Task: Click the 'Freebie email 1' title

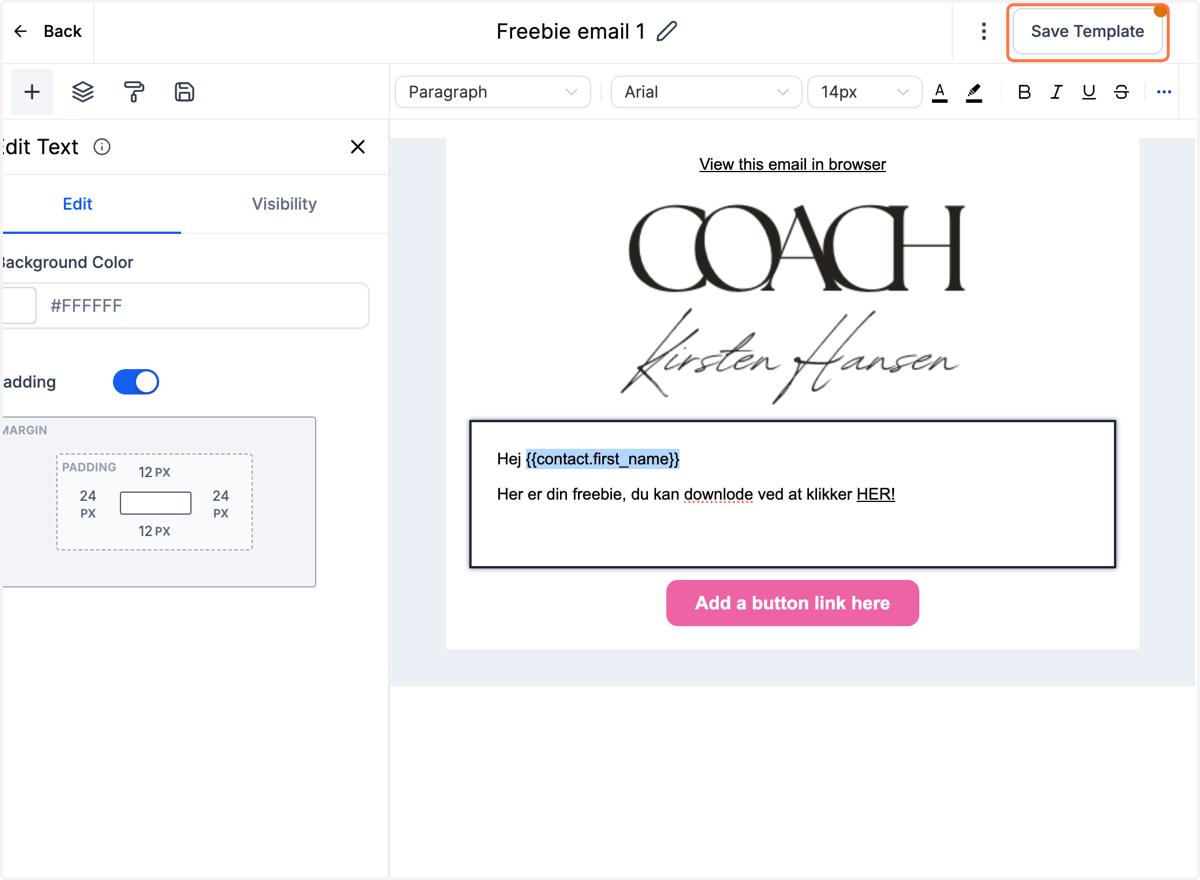Action: tap(571, 31)
